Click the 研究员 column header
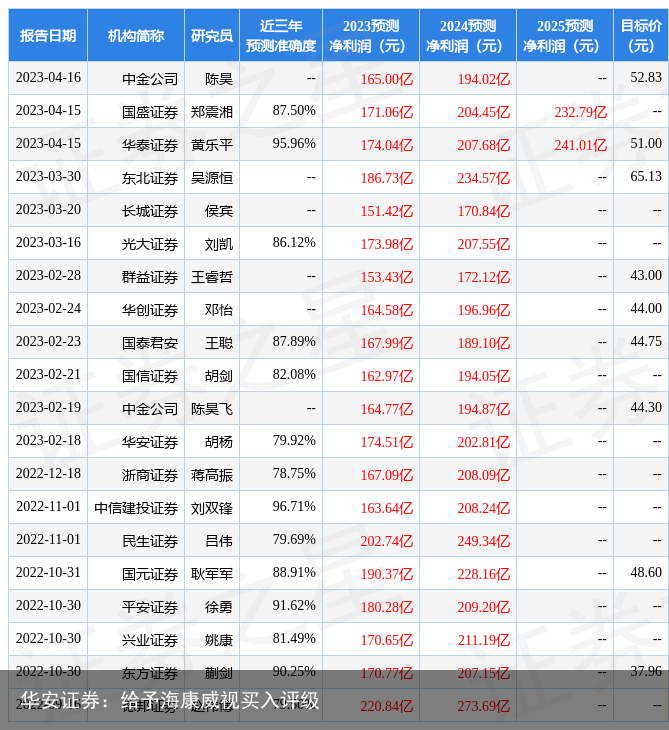This screenshot has width=669, height=730. pos(212,35)
